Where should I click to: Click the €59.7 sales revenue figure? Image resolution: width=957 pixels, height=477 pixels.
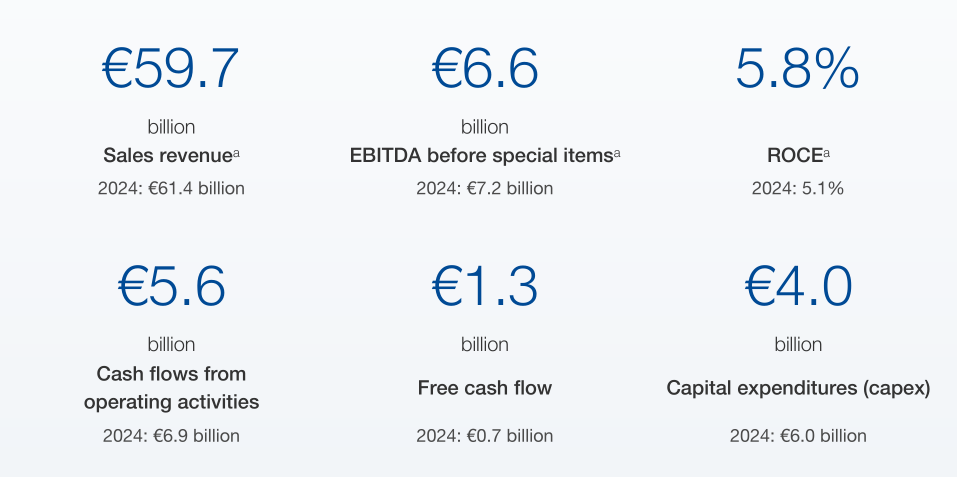point(171,68)
